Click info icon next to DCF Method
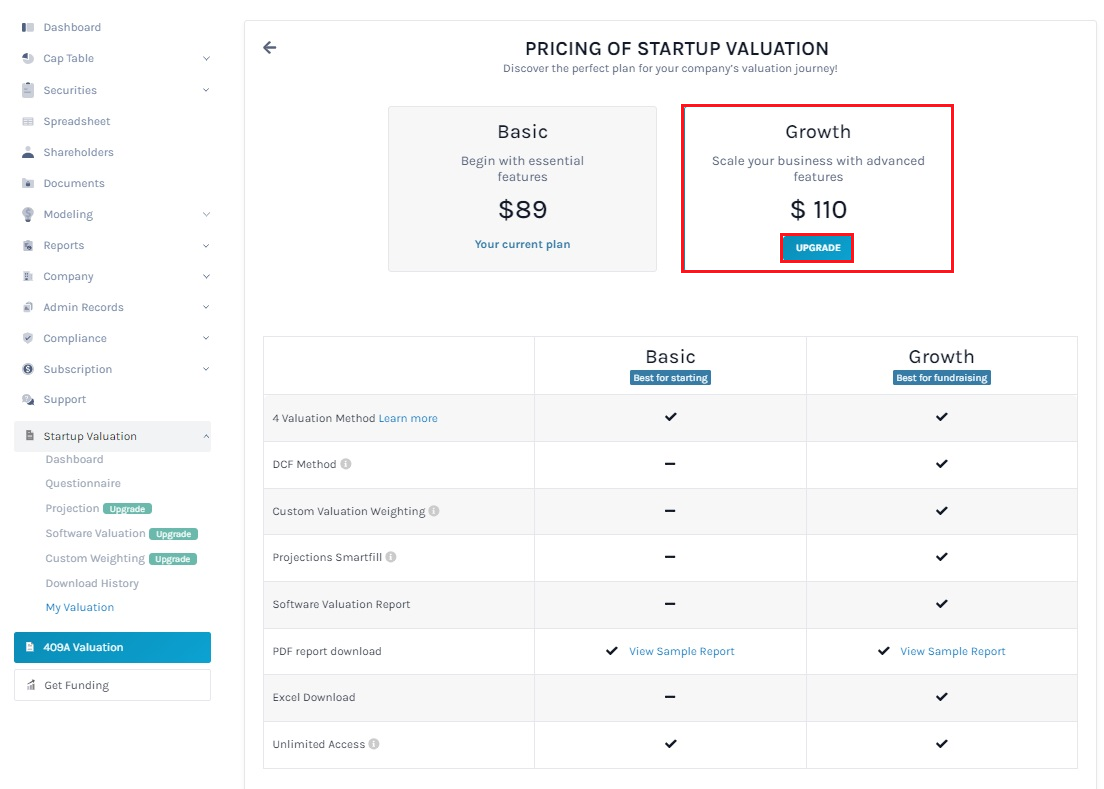 (x=346, y=464)
